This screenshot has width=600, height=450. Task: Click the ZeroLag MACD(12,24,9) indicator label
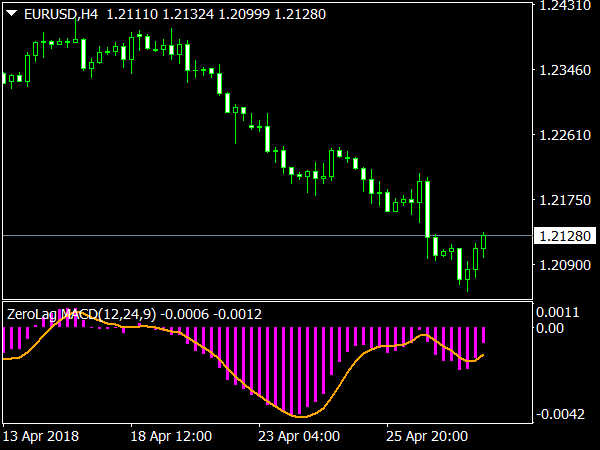click(82, 315)
